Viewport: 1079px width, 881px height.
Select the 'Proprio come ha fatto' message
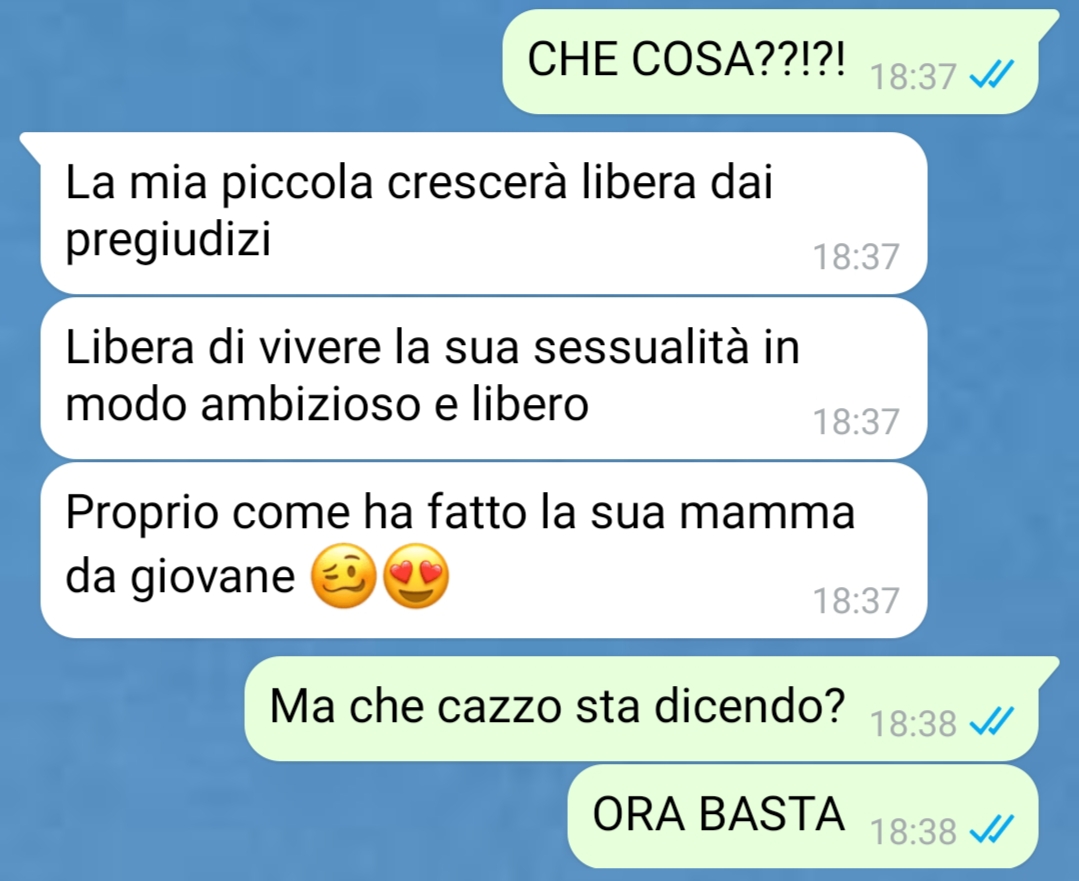click(x=484, y=550)
